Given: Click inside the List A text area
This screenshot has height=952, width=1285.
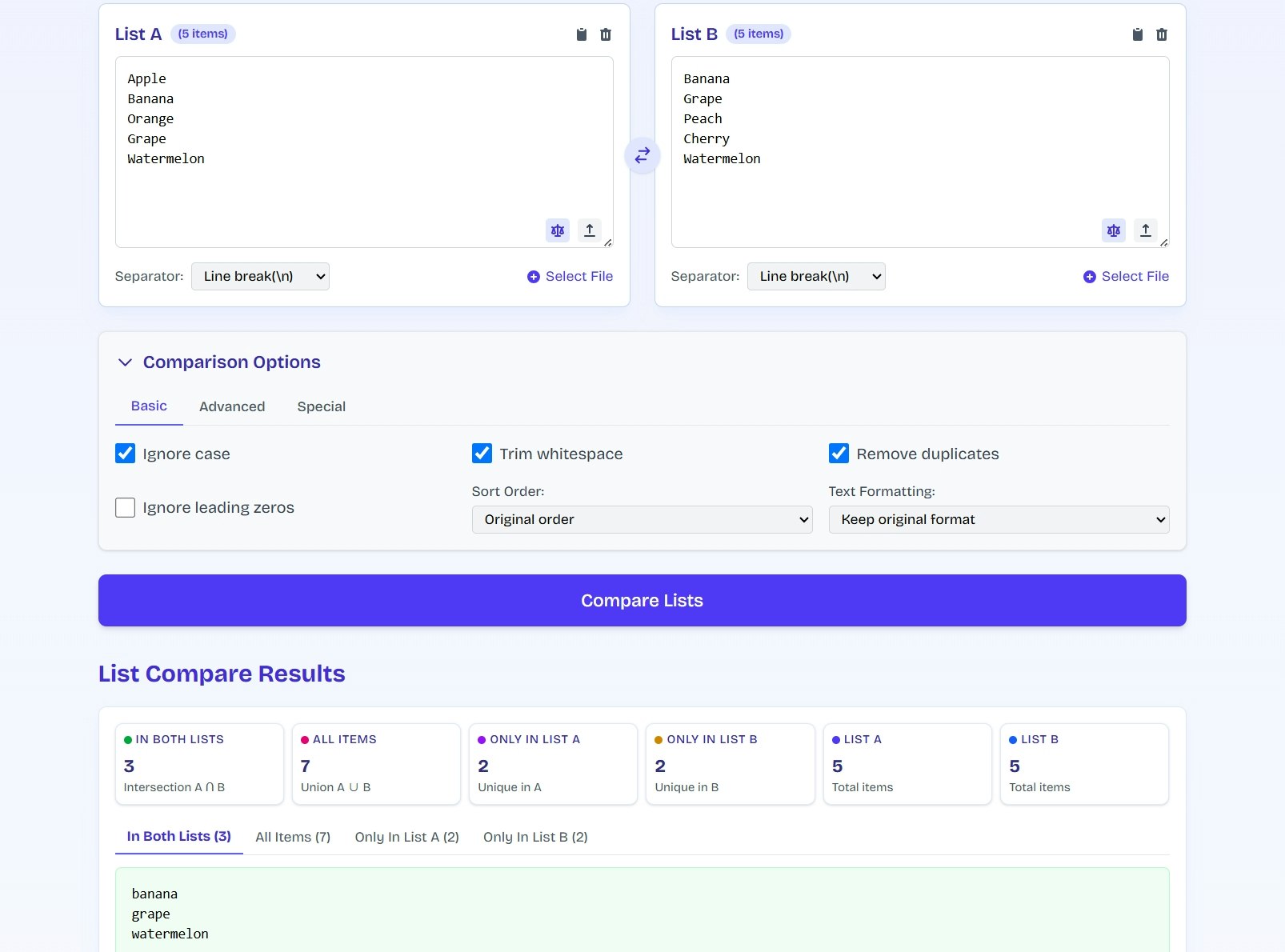Looking at the screenshot, I should tap(364, 152).
